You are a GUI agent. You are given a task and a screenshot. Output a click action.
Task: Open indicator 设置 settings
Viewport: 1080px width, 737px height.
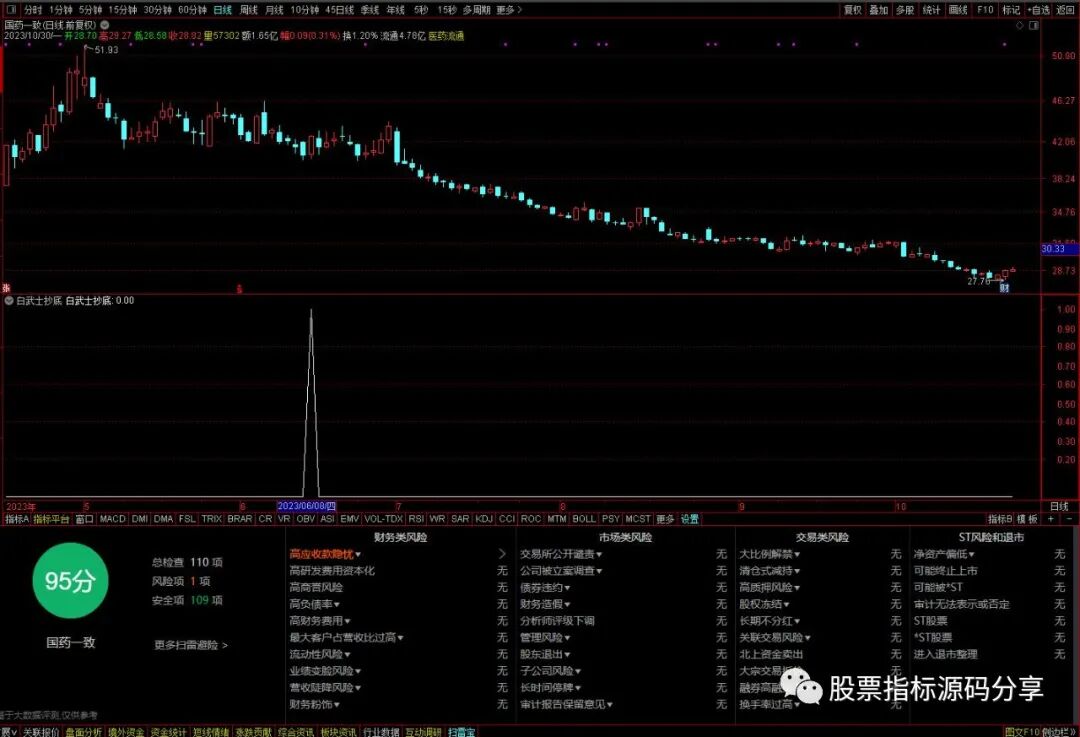(x=689, y=519)
